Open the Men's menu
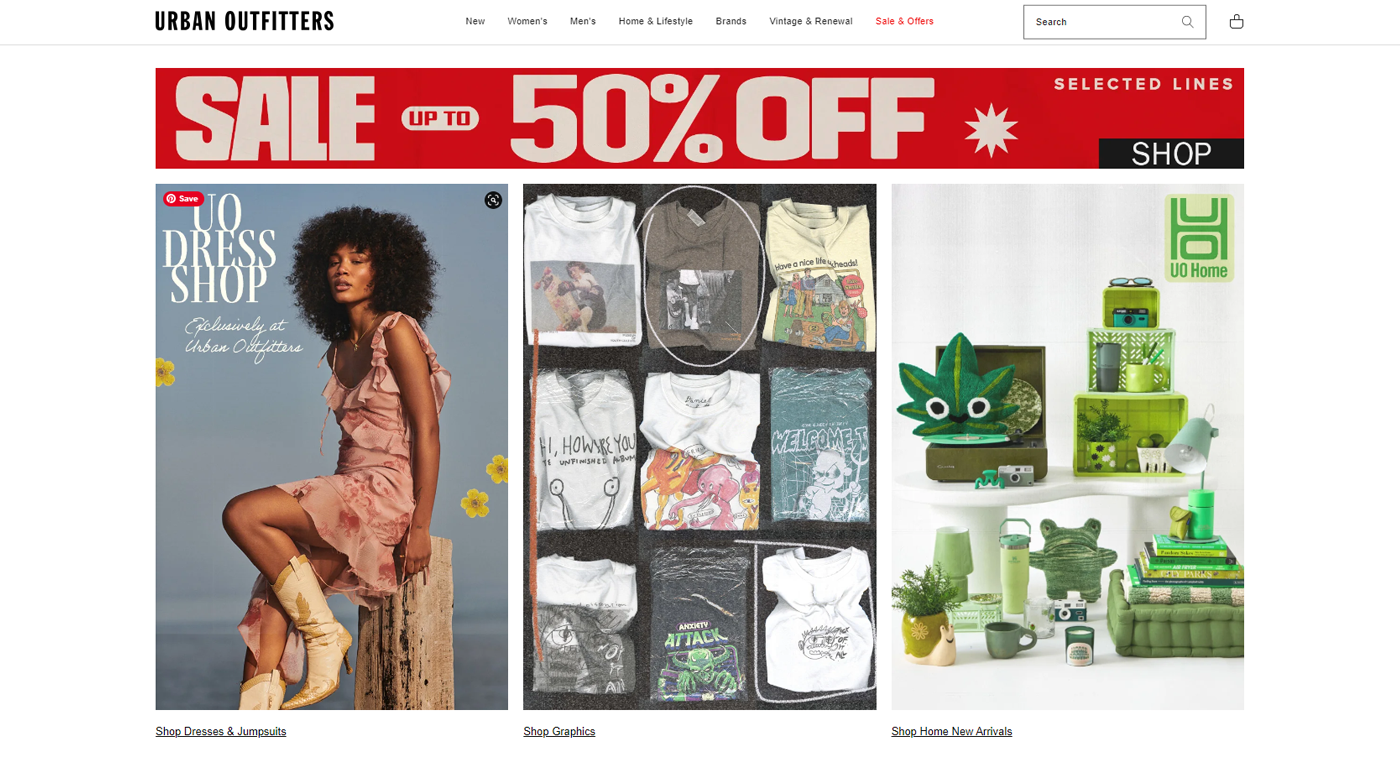 [x=583, y=21]
